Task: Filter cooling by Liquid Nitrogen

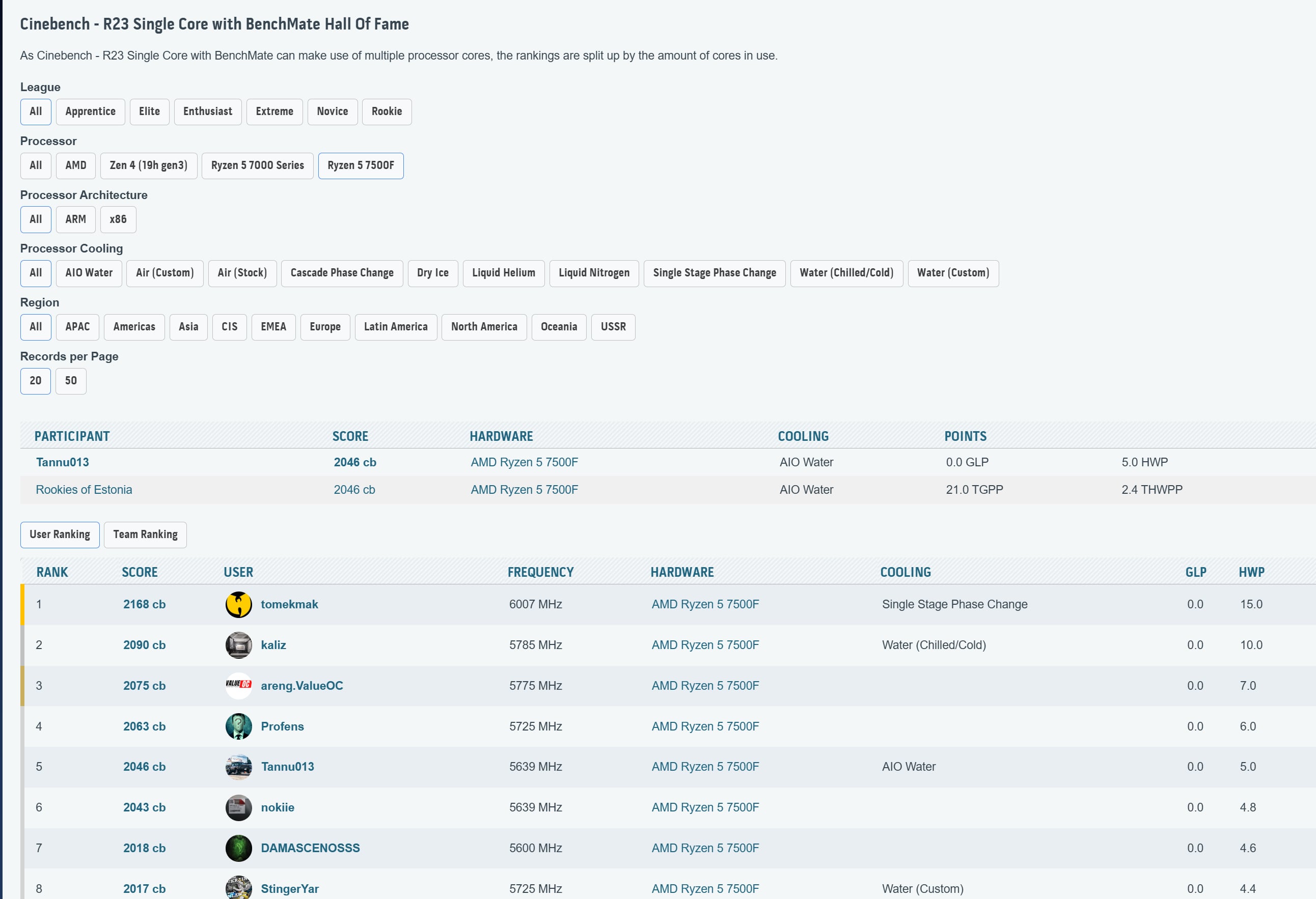Action: [x=594, y=273]
